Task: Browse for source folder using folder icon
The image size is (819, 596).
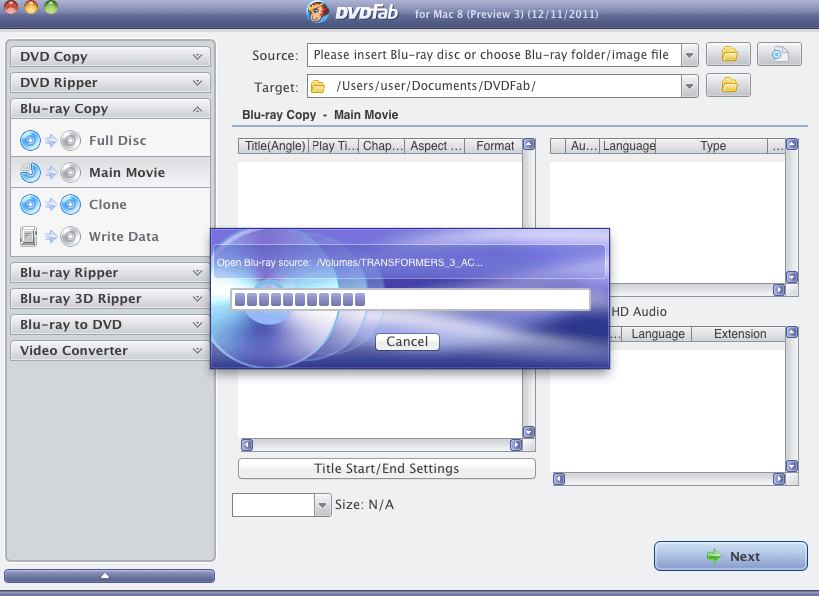Action: pos(728,54)
